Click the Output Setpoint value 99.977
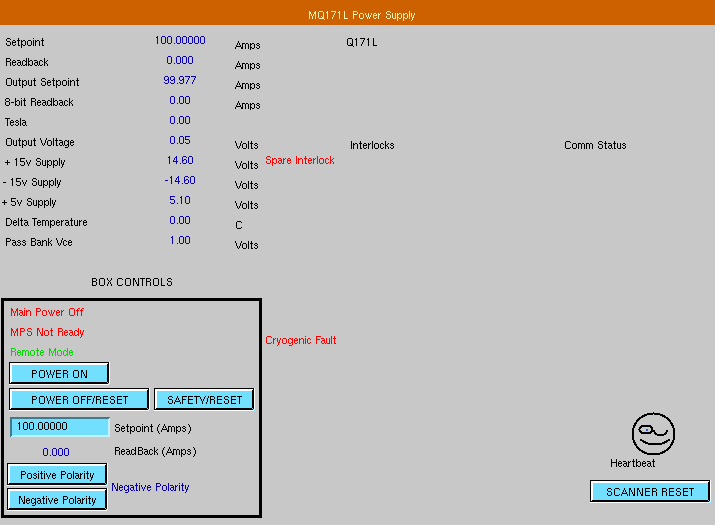The image size is (715, 525). 180,80
